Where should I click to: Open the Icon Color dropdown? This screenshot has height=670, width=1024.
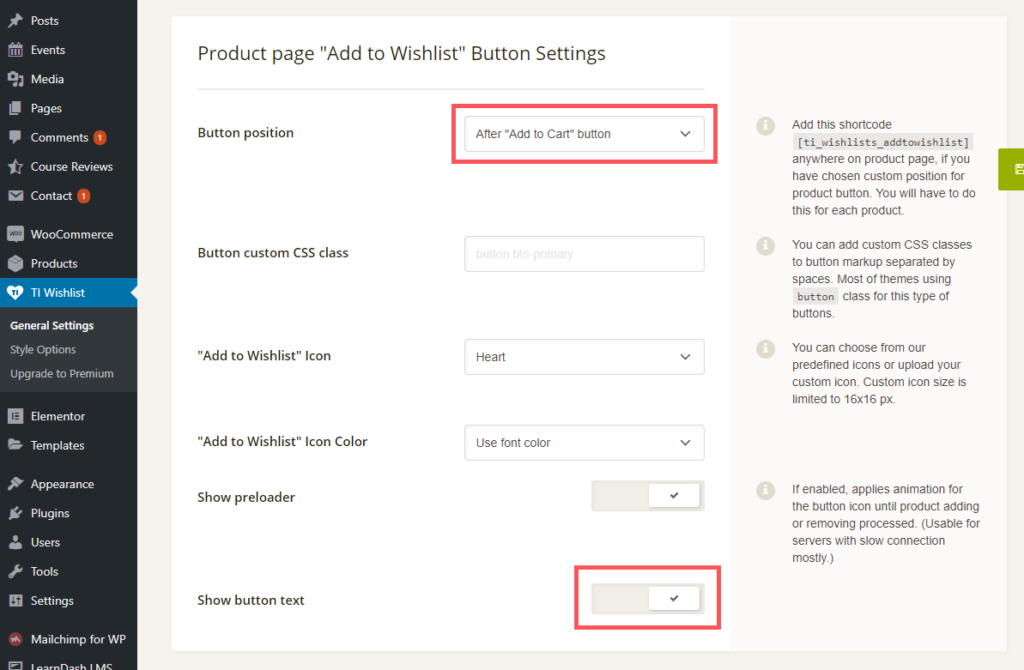click(x=584, y=443)
